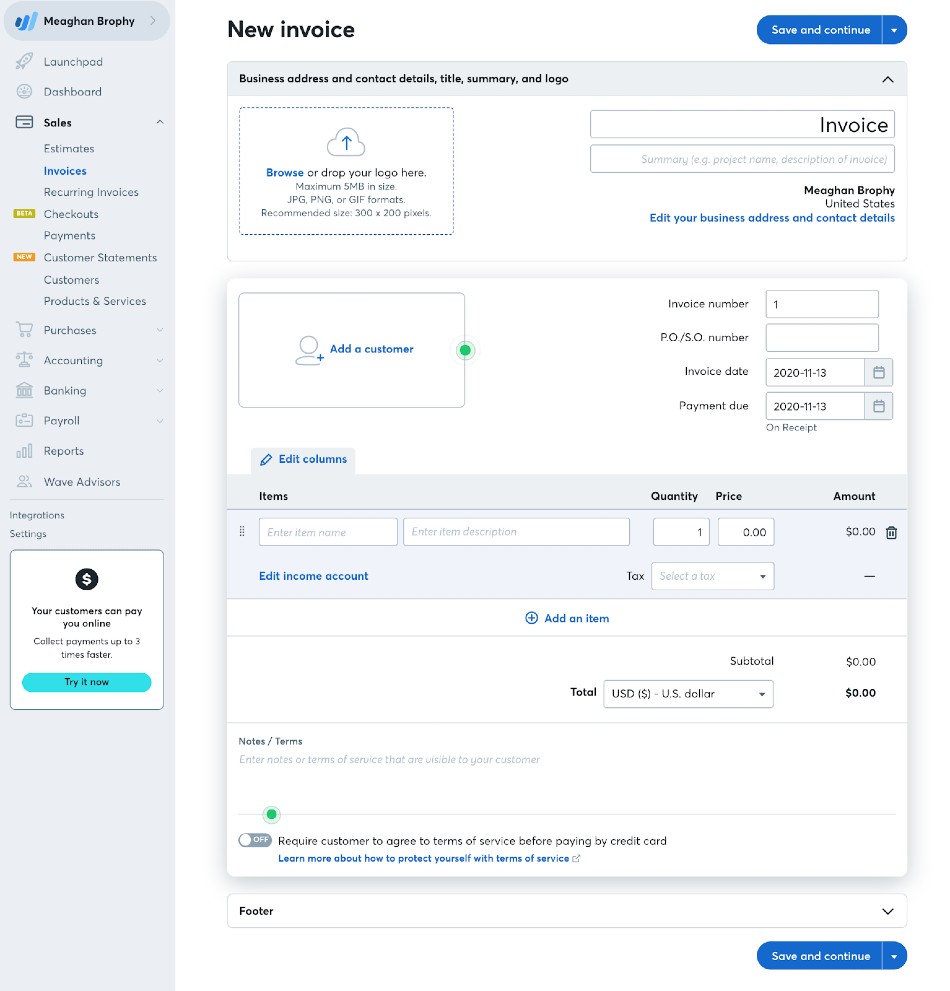Click the top Save and continue button

[x=820, y=30]
